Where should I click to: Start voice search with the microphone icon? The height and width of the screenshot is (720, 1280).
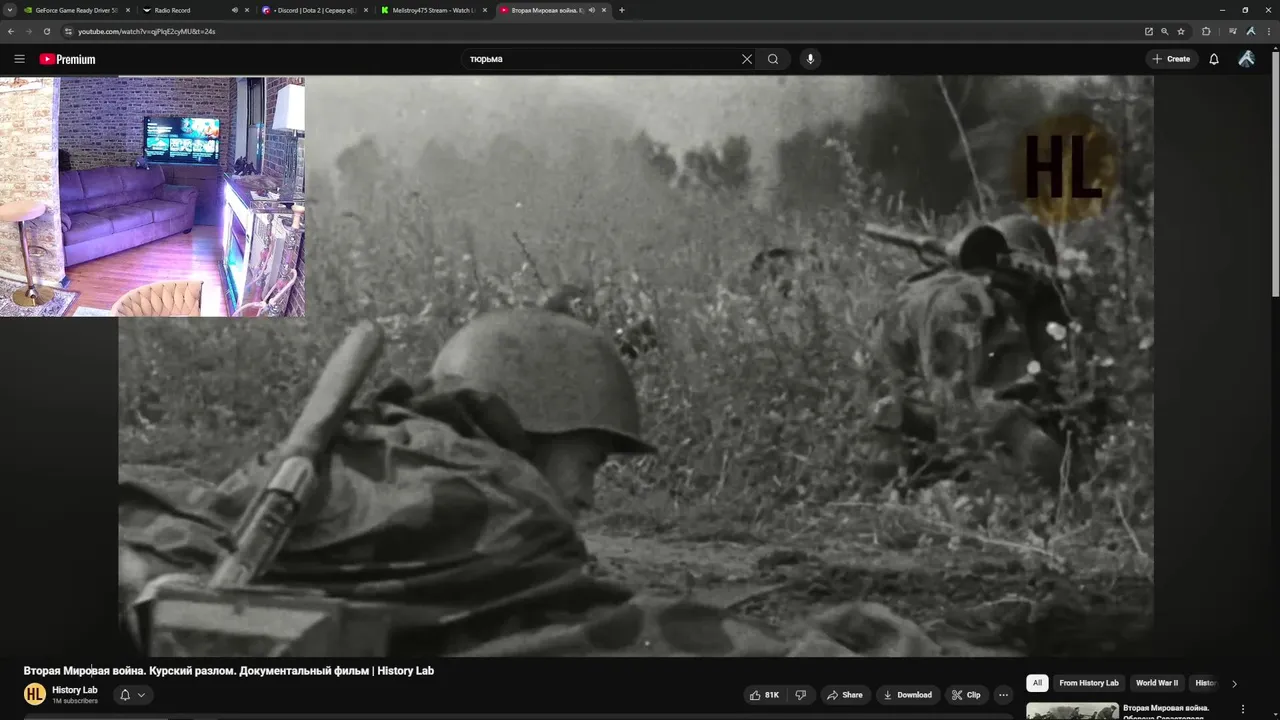810,59
